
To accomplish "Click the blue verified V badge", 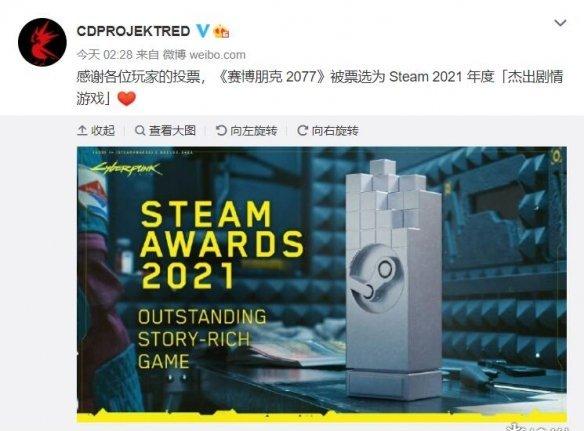I will 203,31.
